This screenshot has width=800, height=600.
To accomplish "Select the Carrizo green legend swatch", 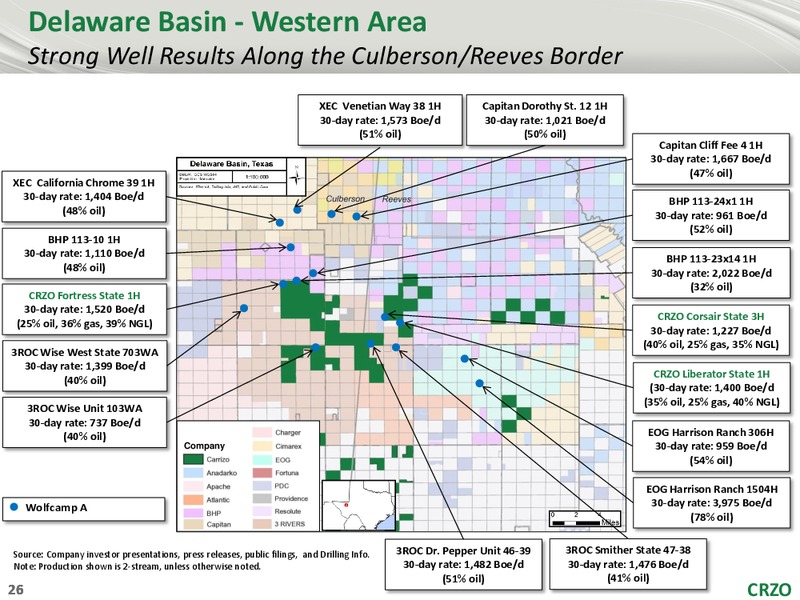I will coord(193,459).
